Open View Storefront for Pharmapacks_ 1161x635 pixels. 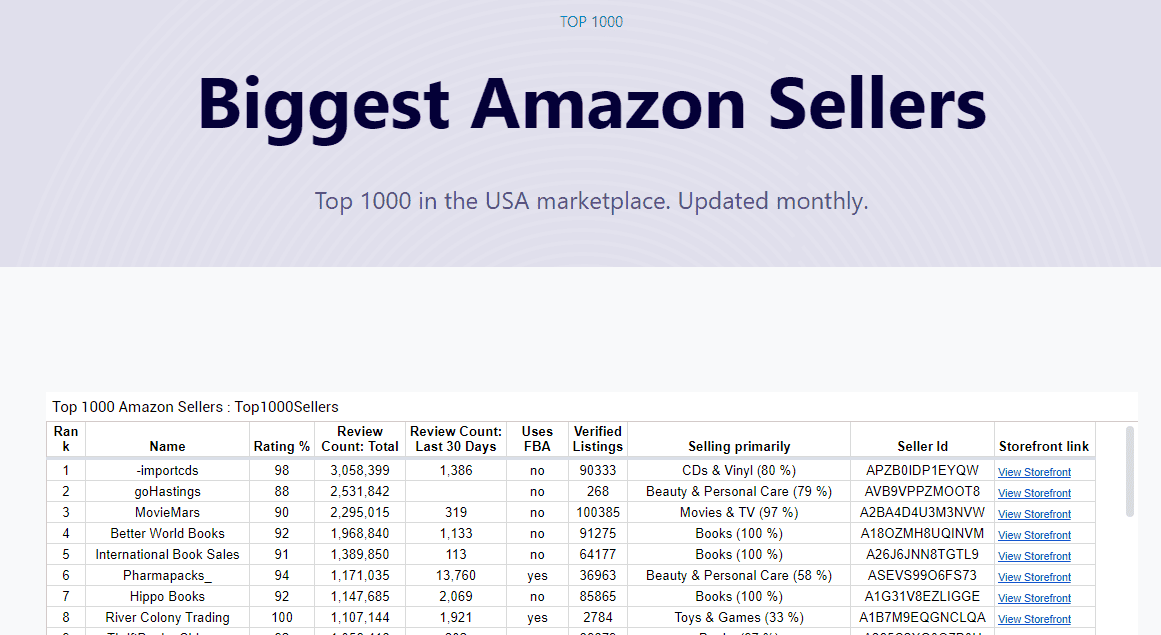pos(1034,577)
